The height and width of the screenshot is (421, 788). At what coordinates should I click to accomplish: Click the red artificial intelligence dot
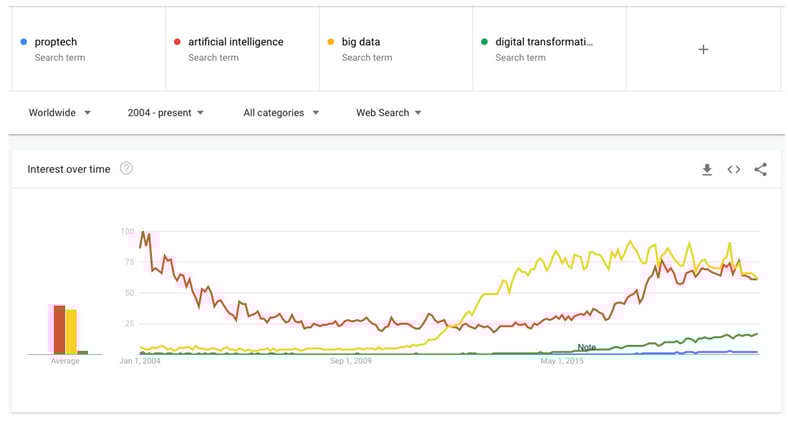pyautogui.click(x=177, y=42)
